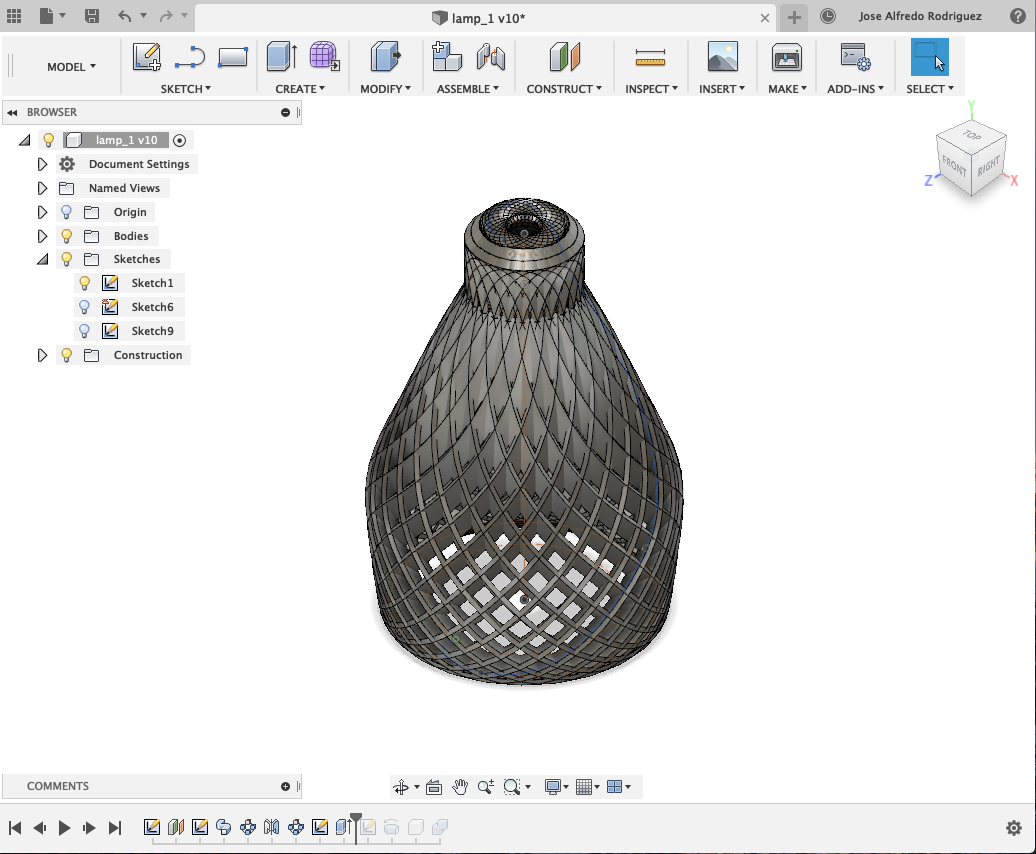Hide the Bodies folder with its lightbulb
Screen dimensions: 1036x854
66,235
